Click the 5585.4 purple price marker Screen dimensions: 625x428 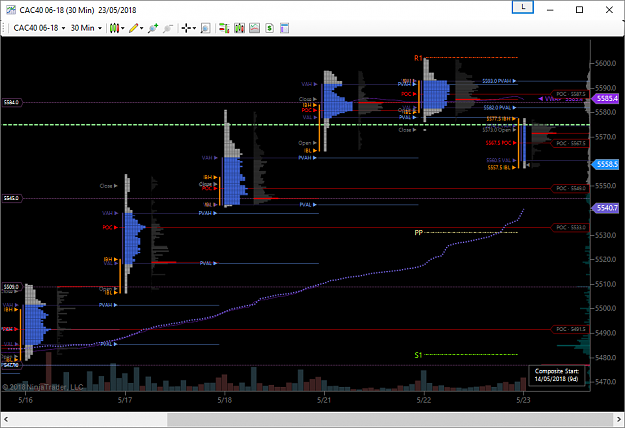606,98
